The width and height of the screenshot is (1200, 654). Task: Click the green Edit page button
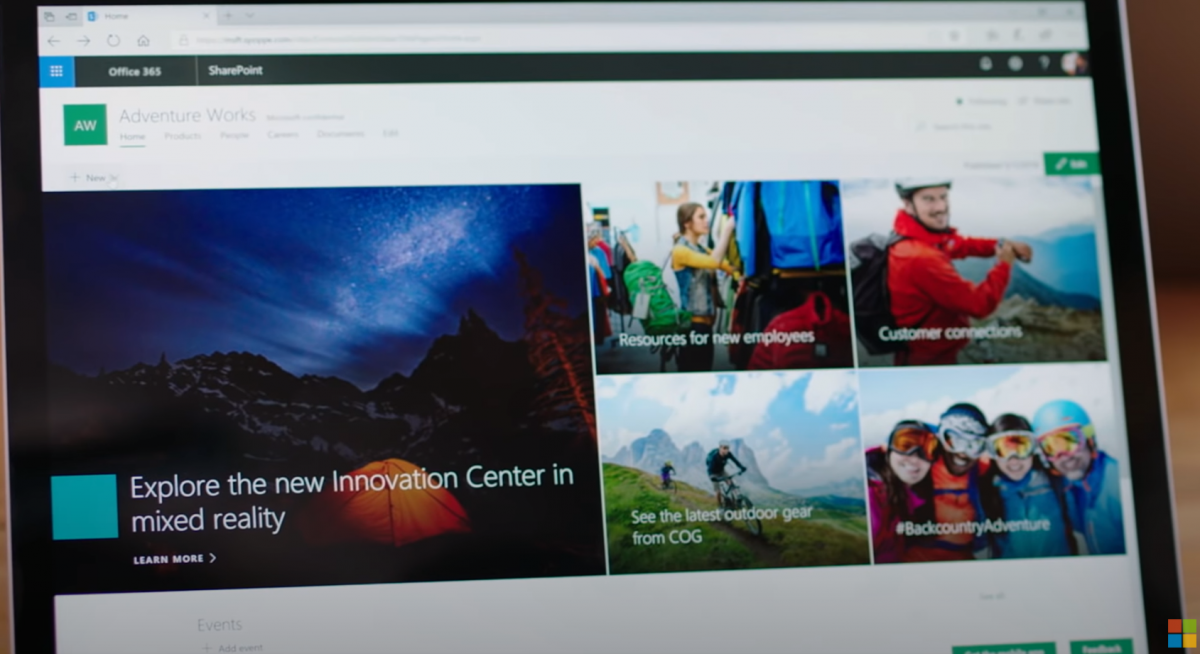1071,163
